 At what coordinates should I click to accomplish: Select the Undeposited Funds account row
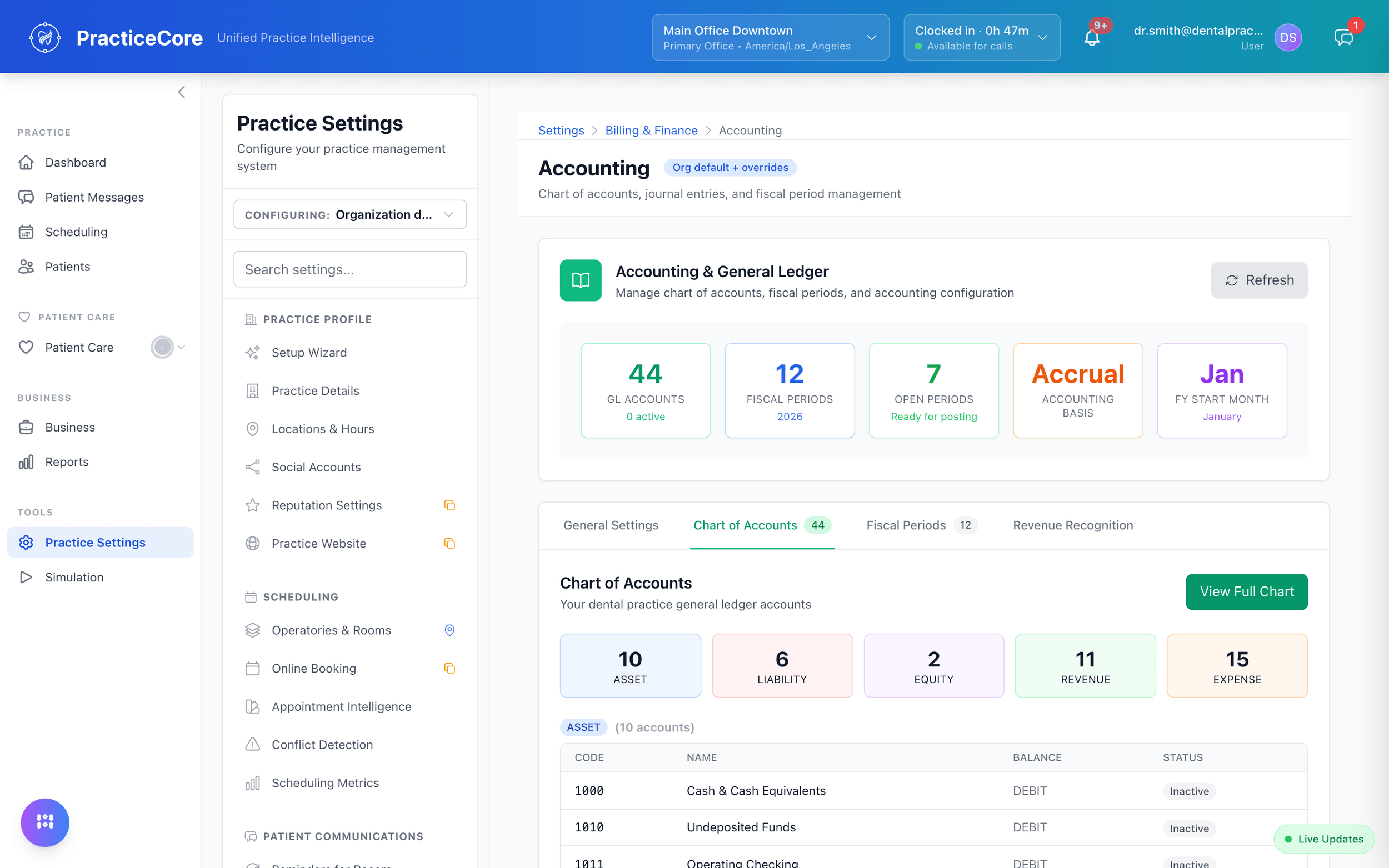pyautogui.click(x=933, y=827)
